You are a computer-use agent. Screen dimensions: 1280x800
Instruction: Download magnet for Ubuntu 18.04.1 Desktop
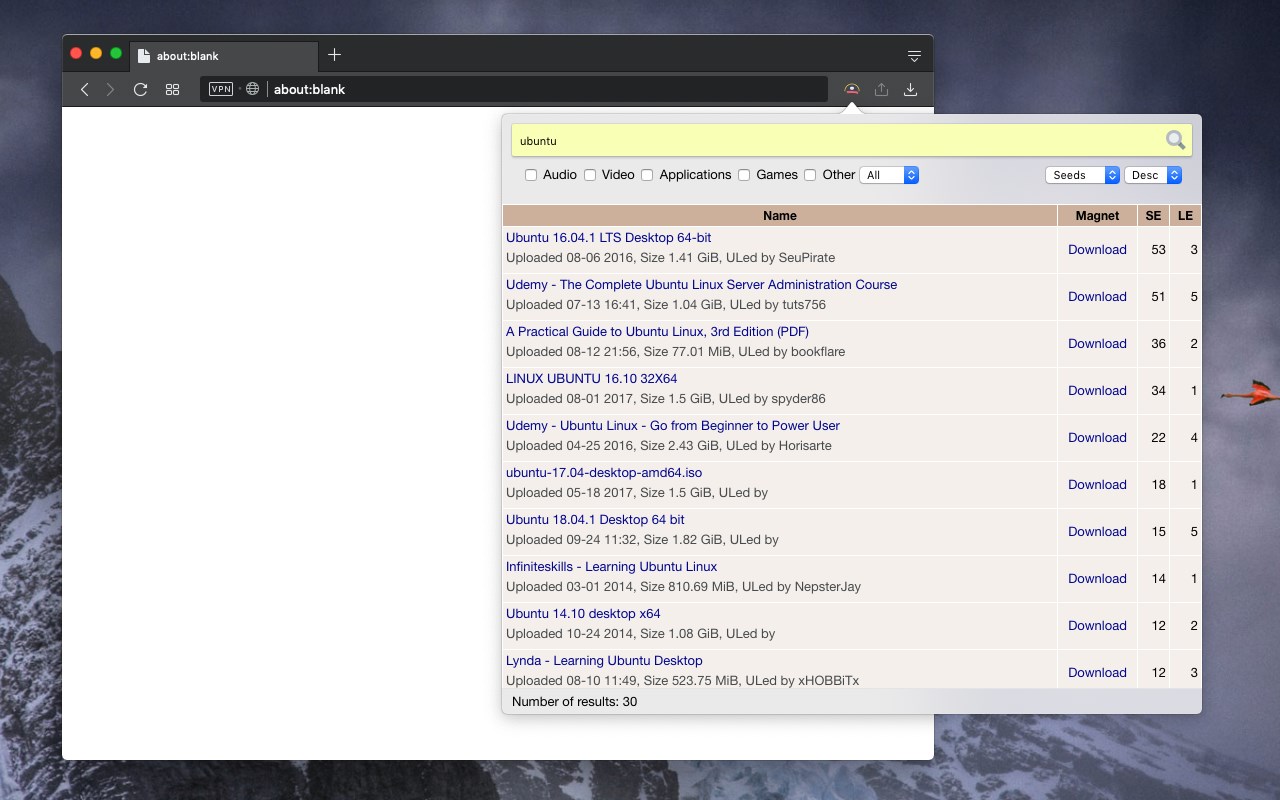(1097, 532)
